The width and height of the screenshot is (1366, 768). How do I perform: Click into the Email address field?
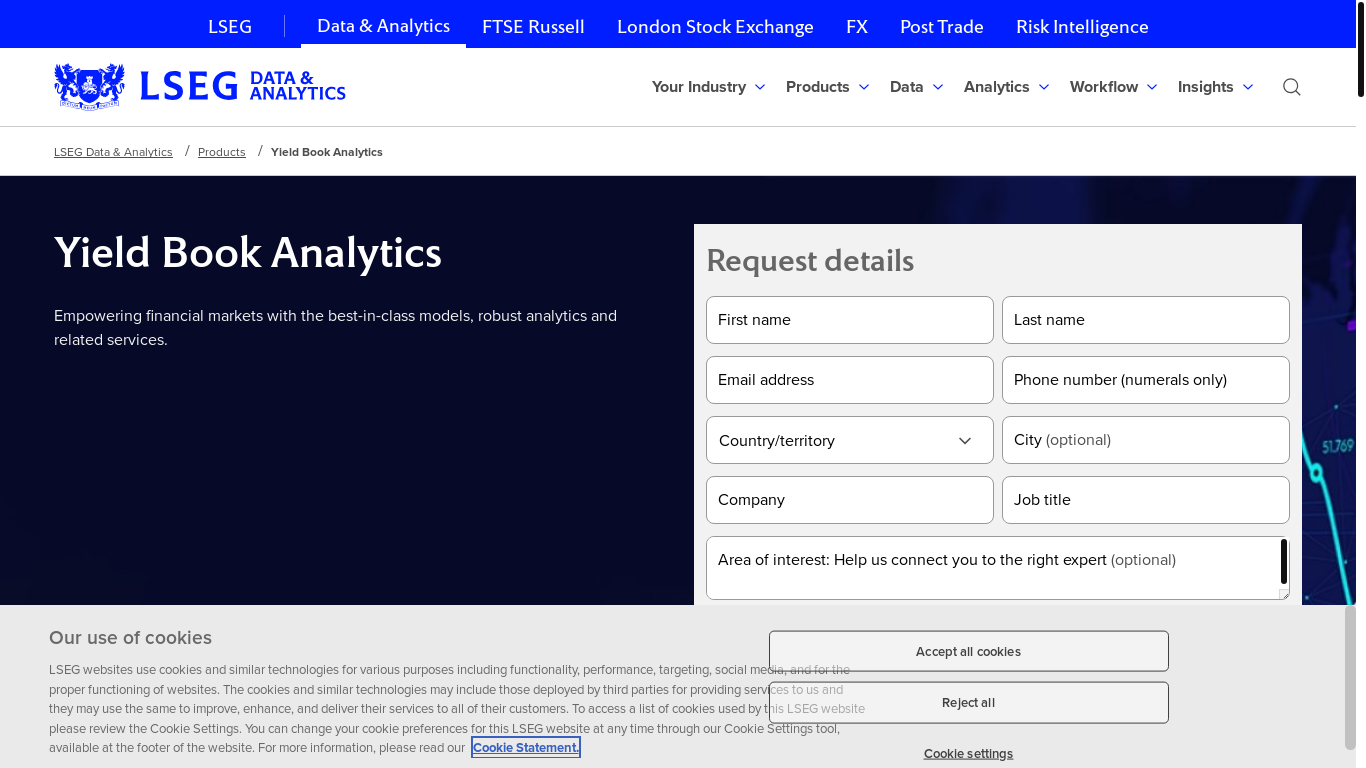pos(850,380)
